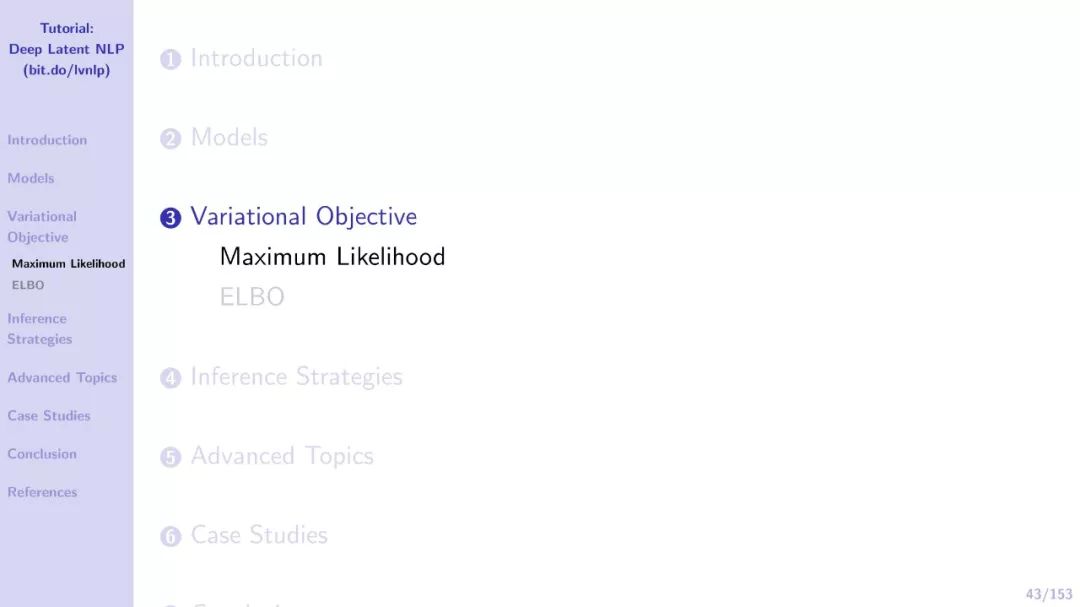Click the 43/153 slide page counter
1080x607 pixels.
click(x=1048, y=594)
